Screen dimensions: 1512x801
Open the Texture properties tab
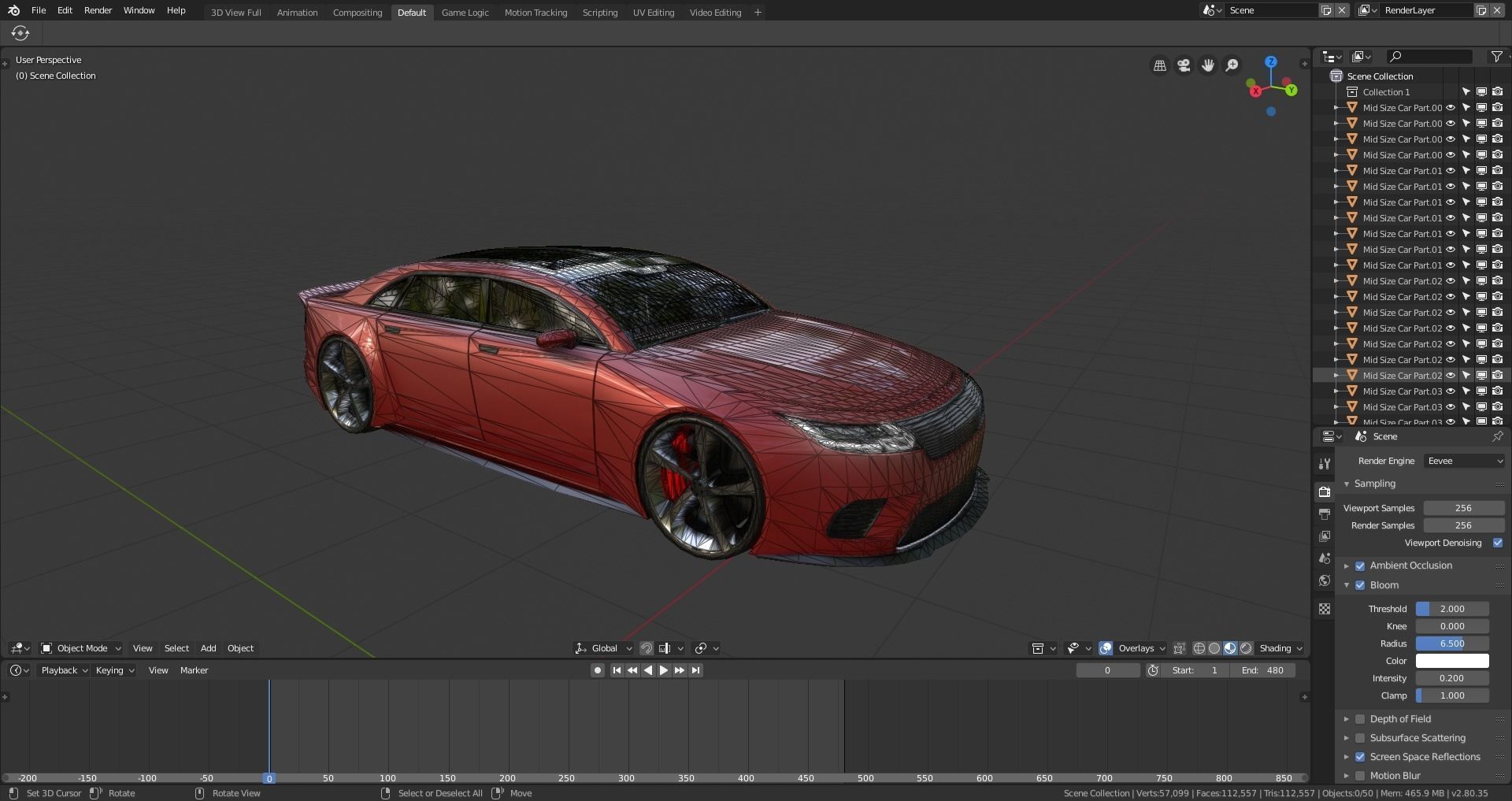1325,609
